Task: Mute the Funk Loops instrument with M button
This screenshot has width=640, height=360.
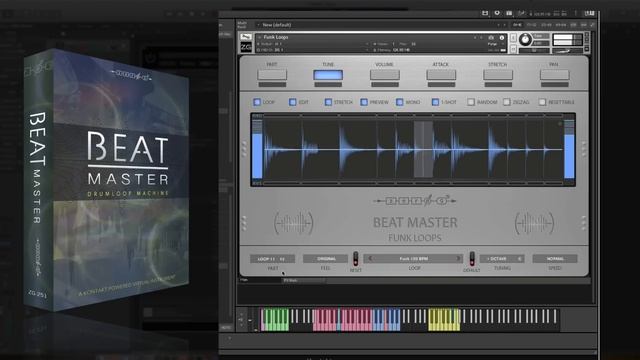Action: point(513,49)
